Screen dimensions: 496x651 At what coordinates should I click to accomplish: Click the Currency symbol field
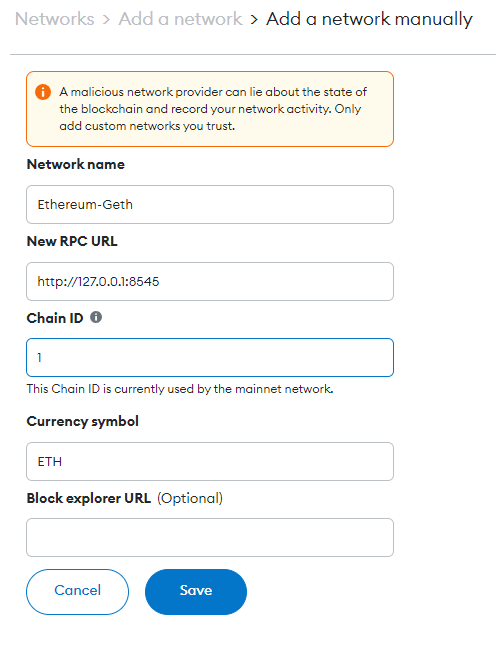(210, 462)
